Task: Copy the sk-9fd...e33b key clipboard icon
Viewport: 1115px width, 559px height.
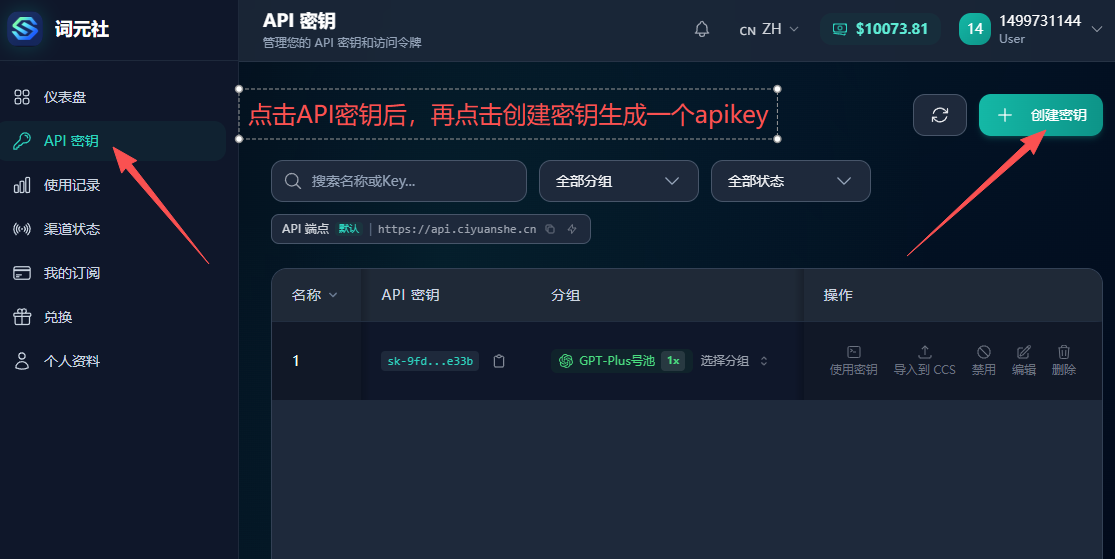Action: (499, 361)
